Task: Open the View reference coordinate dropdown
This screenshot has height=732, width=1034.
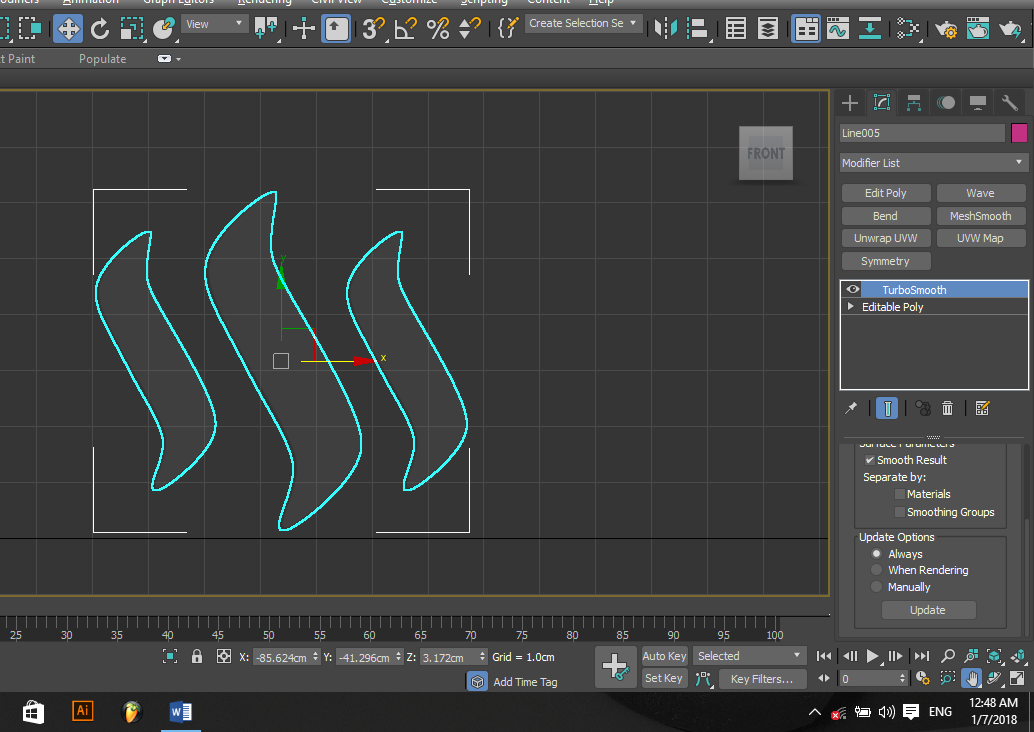Action: [x=214, y=24]
